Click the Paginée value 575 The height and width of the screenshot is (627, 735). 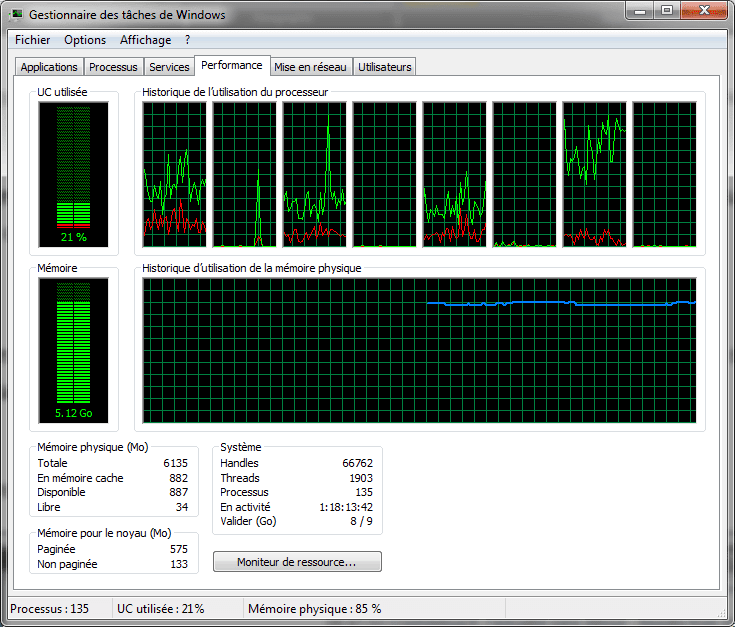[x=179, y=549]
